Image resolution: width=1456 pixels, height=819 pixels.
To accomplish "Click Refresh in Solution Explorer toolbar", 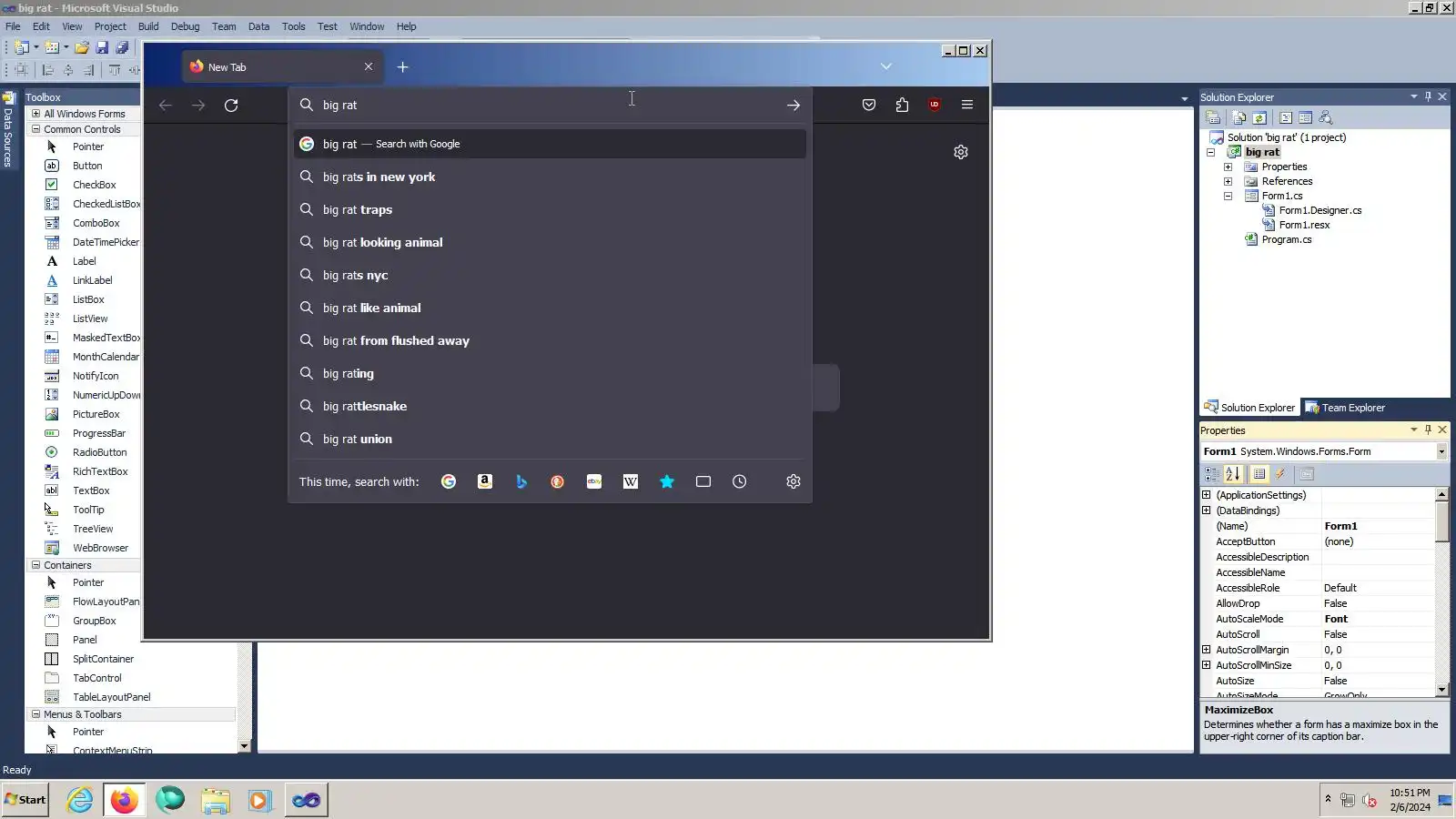I will click(1259, 117).
